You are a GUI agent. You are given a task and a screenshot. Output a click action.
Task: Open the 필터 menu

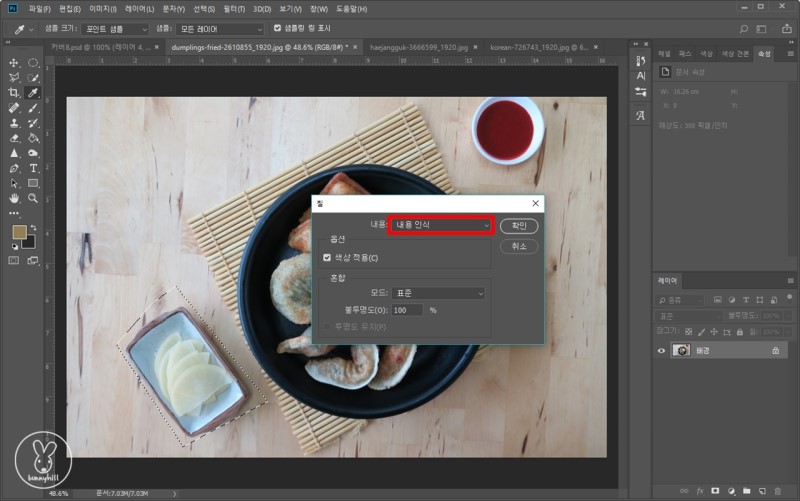(x=235, y=9)
